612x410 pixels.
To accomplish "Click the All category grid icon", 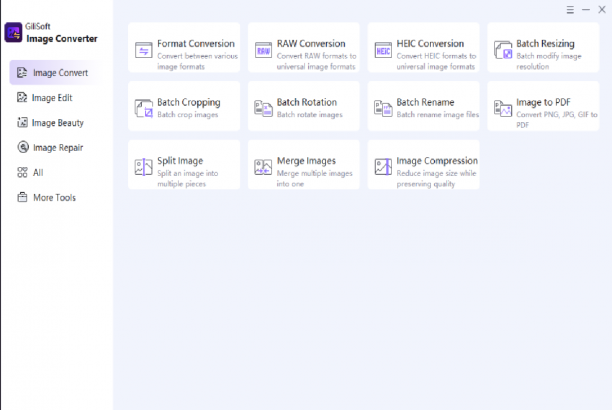I will [x=22, y=172].
